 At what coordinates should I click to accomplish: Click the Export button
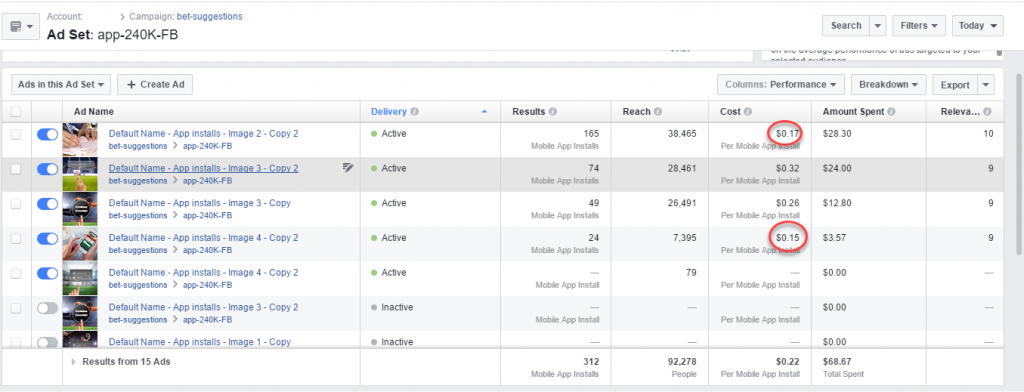pos(955,84)
